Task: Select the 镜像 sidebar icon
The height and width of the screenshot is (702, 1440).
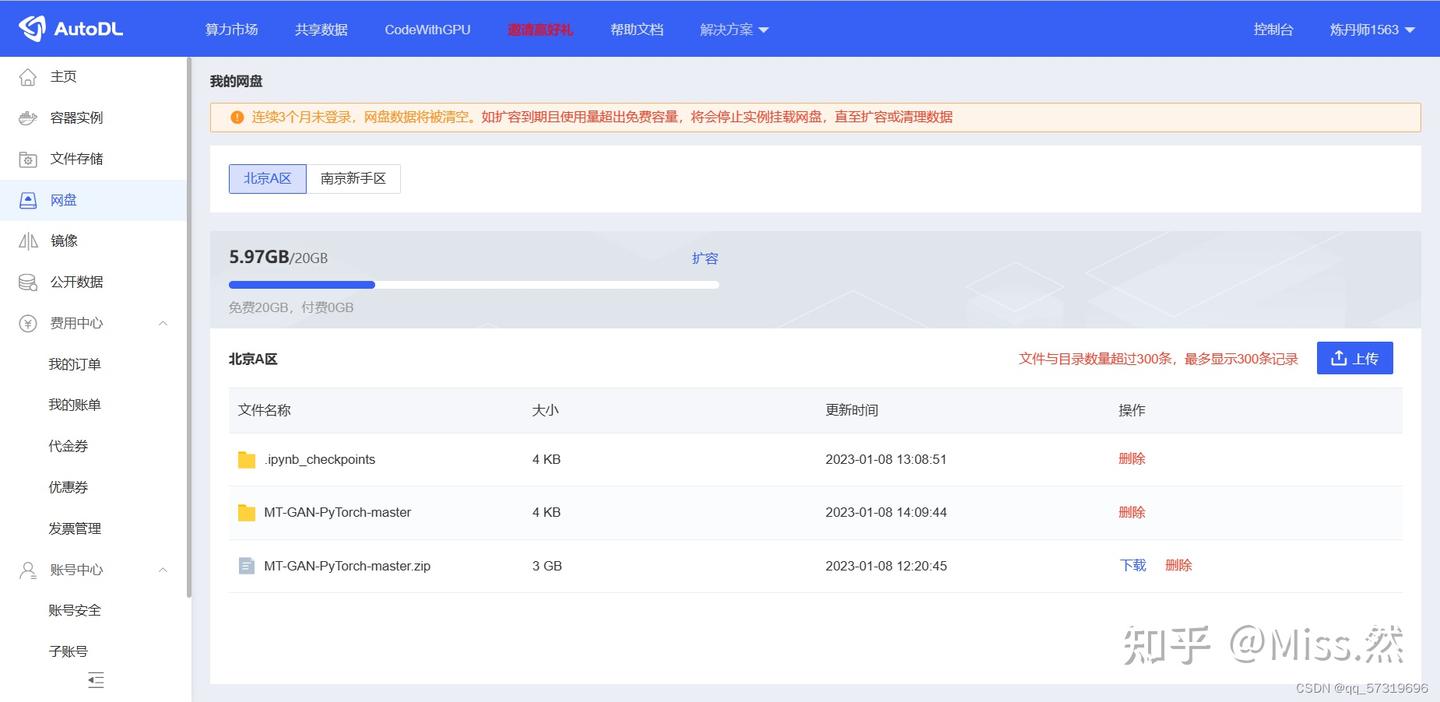Action: (x=28, y=240)
